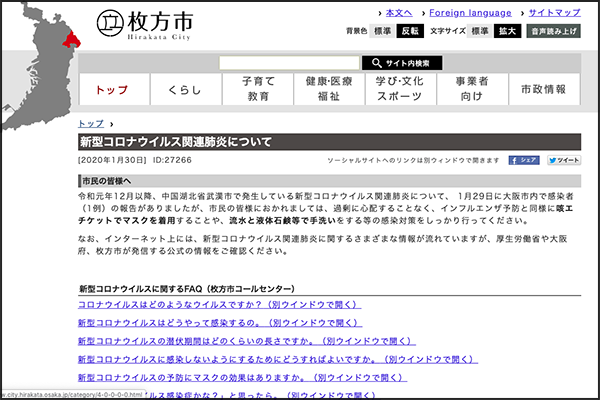The height and width of the screenshot is (400, 600).
Task: Open the 音声読み上げ read-aloud tool
Action: coord(555,31)
